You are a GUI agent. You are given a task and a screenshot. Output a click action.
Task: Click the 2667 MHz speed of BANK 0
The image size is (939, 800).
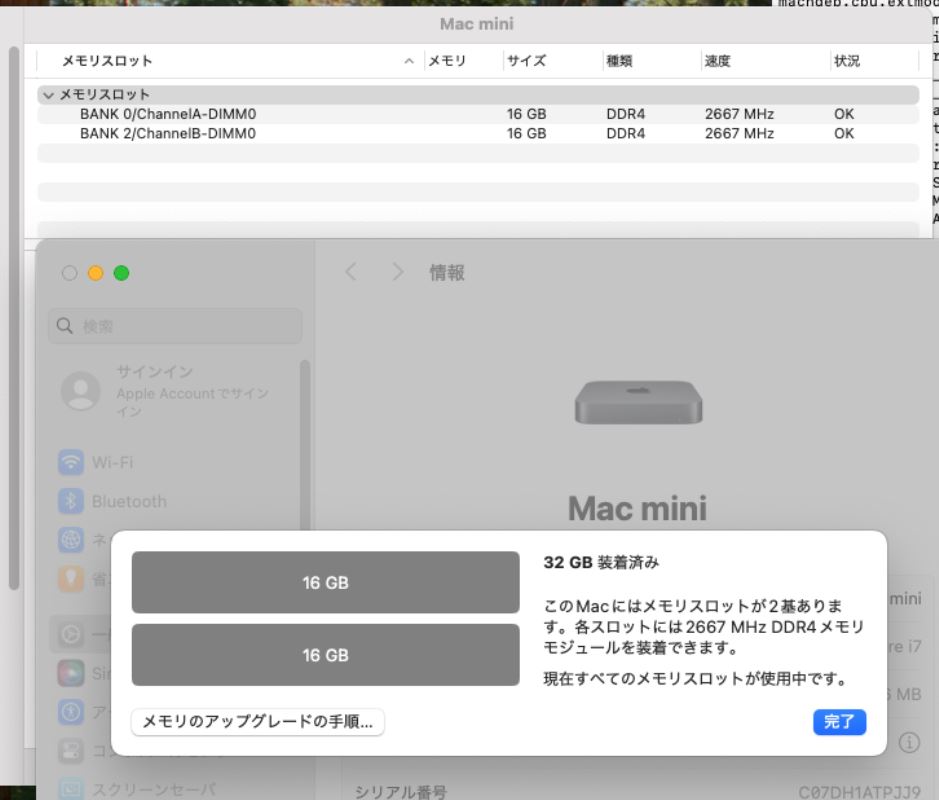[739, 114]
